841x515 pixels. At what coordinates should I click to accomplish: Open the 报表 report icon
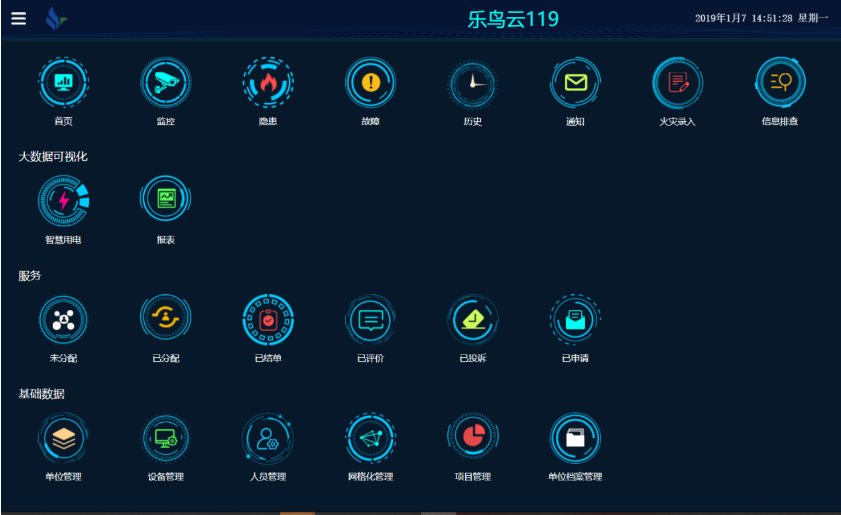pos(166,198)
